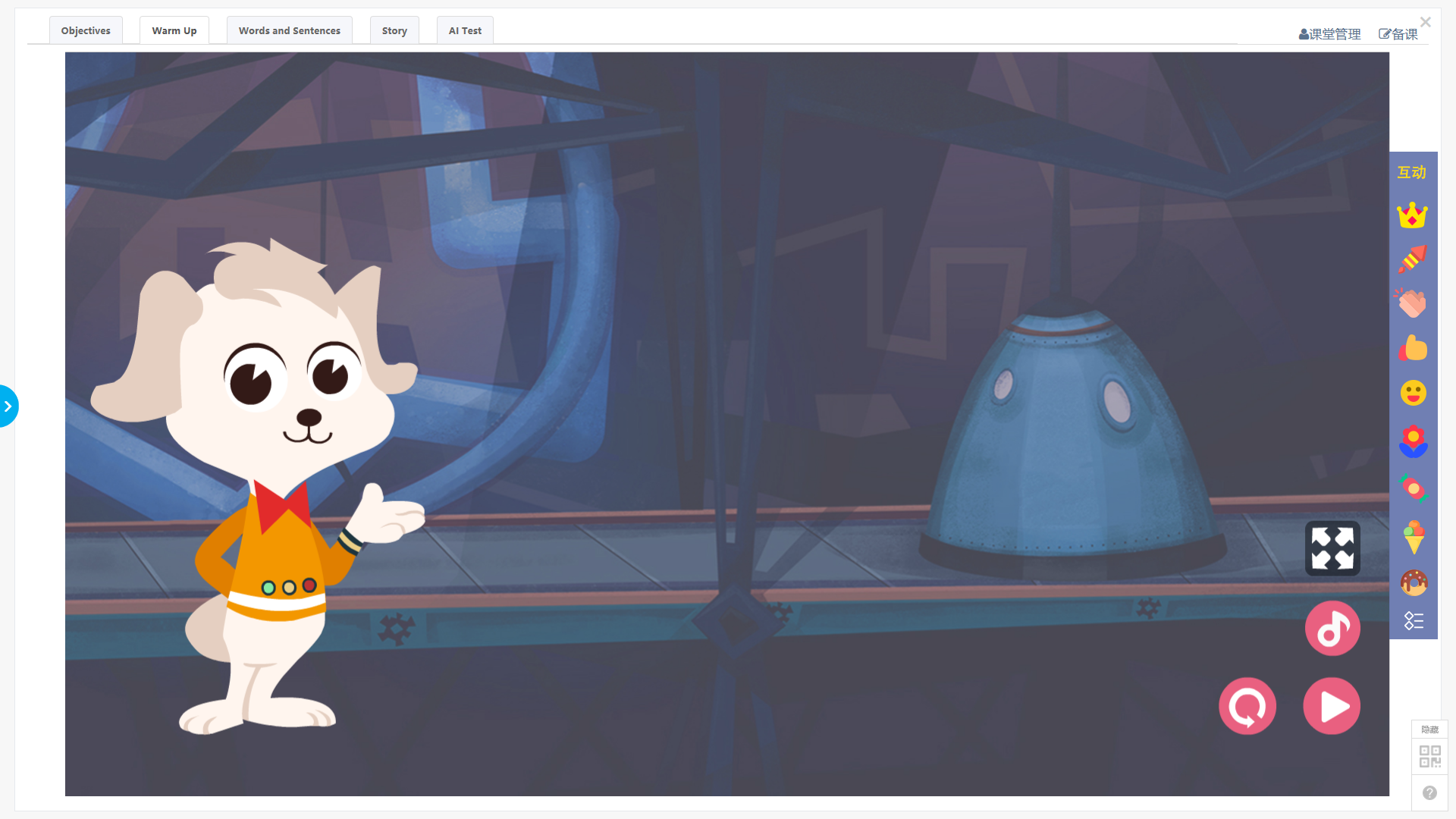The height and width of the screenshot is (819, 1456).
Task: Open the checklist icon in interaction panel
Action: point(1414,621)
